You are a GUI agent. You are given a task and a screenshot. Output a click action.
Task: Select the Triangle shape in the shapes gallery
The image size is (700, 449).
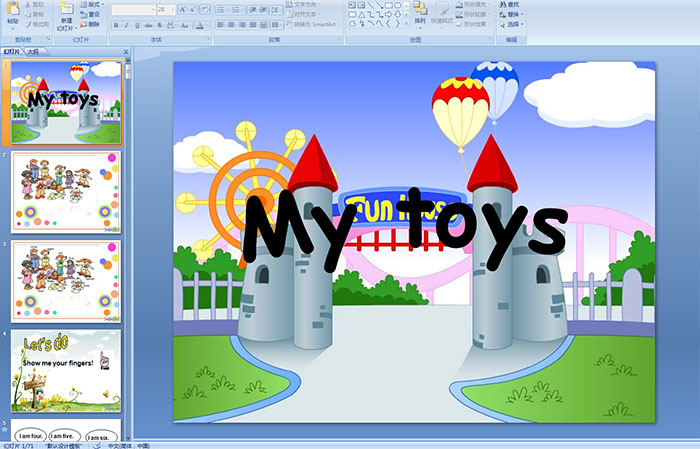[362, 15]
